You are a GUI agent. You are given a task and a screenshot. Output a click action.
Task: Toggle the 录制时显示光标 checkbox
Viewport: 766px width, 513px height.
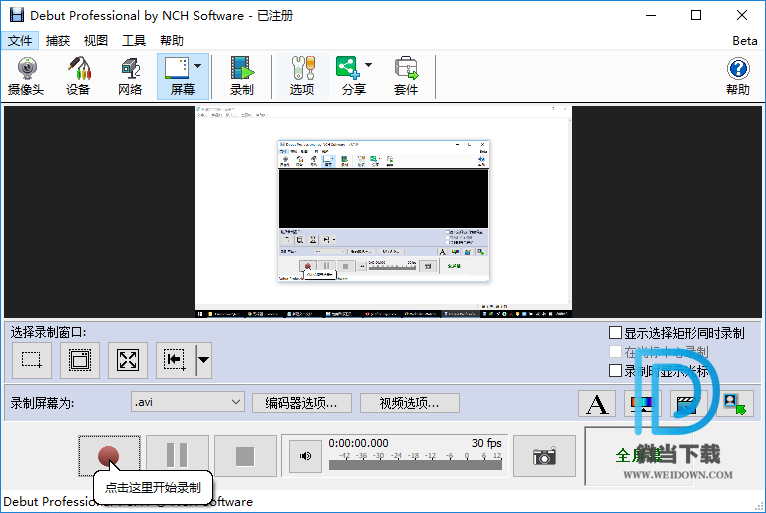click(616, 370)
